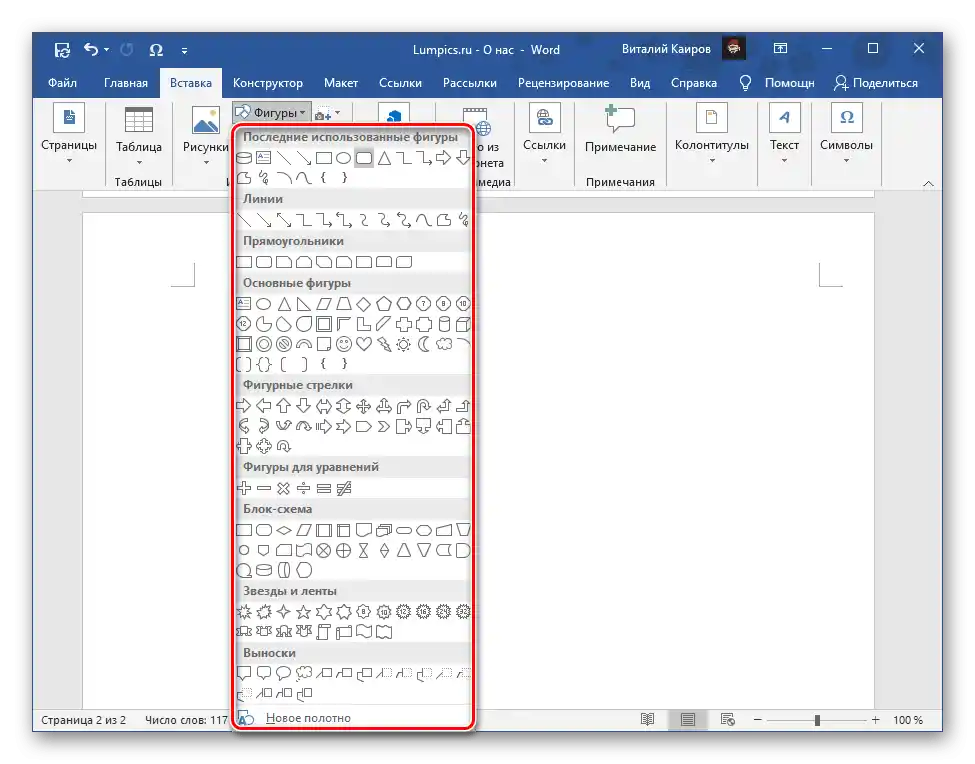Pick the Heart shape in Основные фигуры
975x764 pixels.
tap(364, 344)
